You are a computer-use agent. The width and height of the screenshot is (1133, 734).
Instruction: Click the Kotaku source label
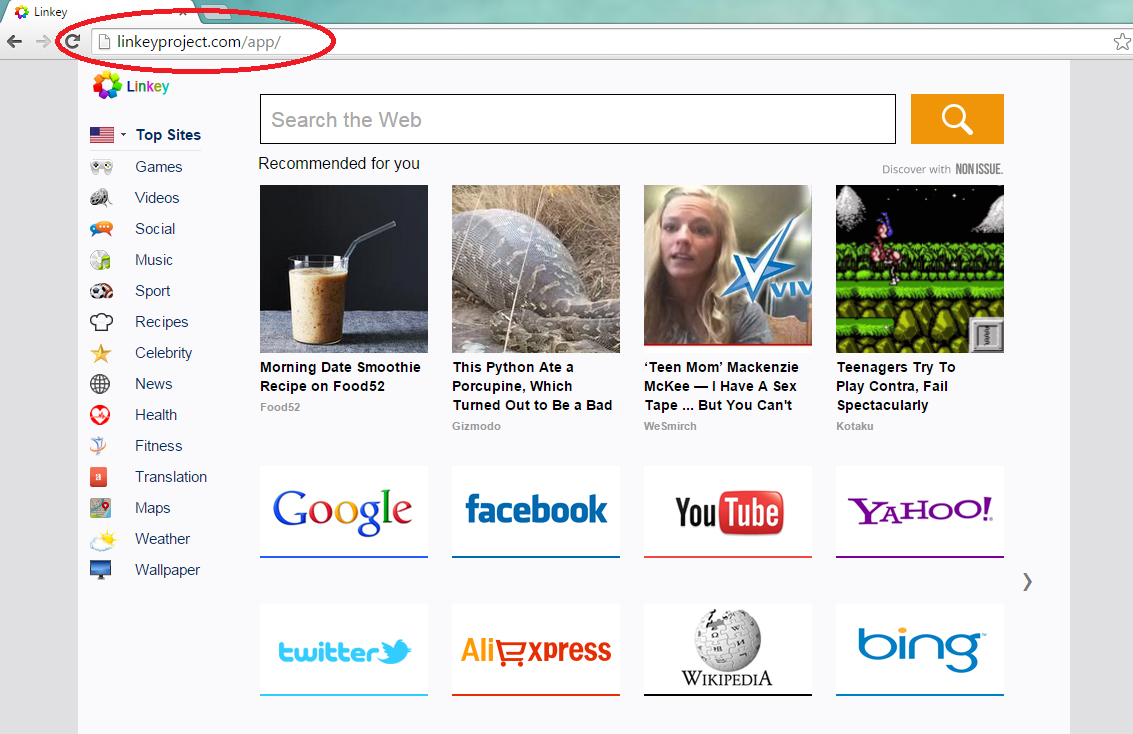pyautogui.click(x=855, y=426)
